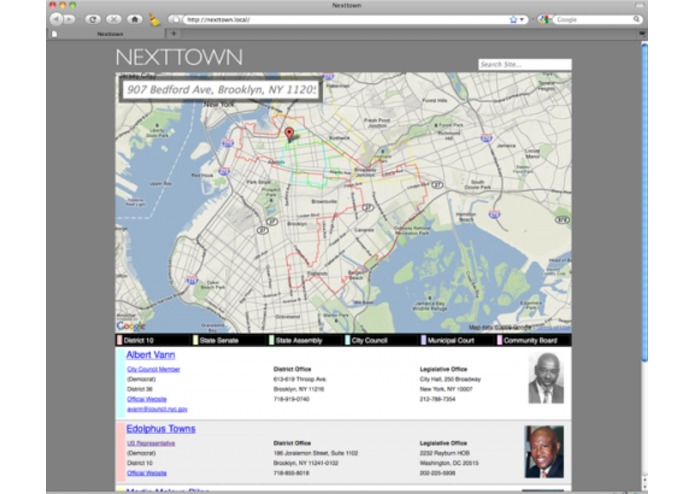The width and height of the screenshot is (695, 494).
Task: Click the NEXTTOWN site logo
Action: 179,57
